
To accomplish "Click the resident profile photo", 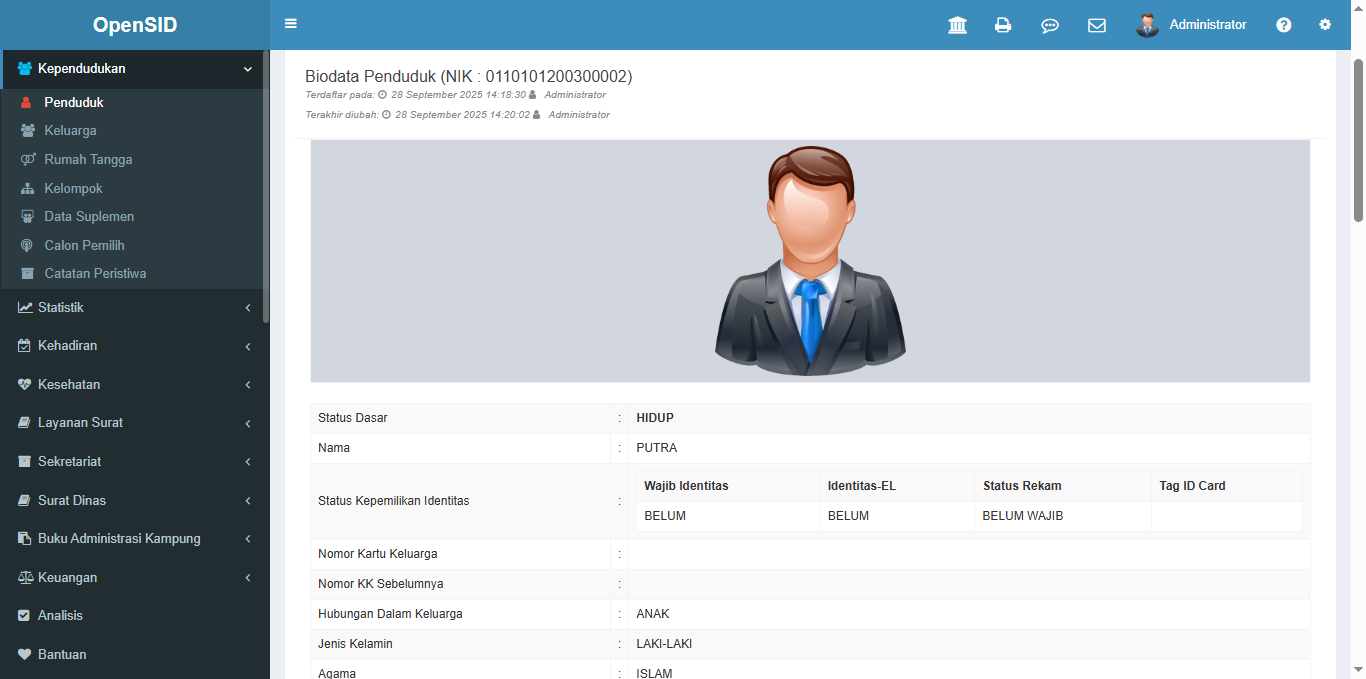I will click(x=810, y=261).
